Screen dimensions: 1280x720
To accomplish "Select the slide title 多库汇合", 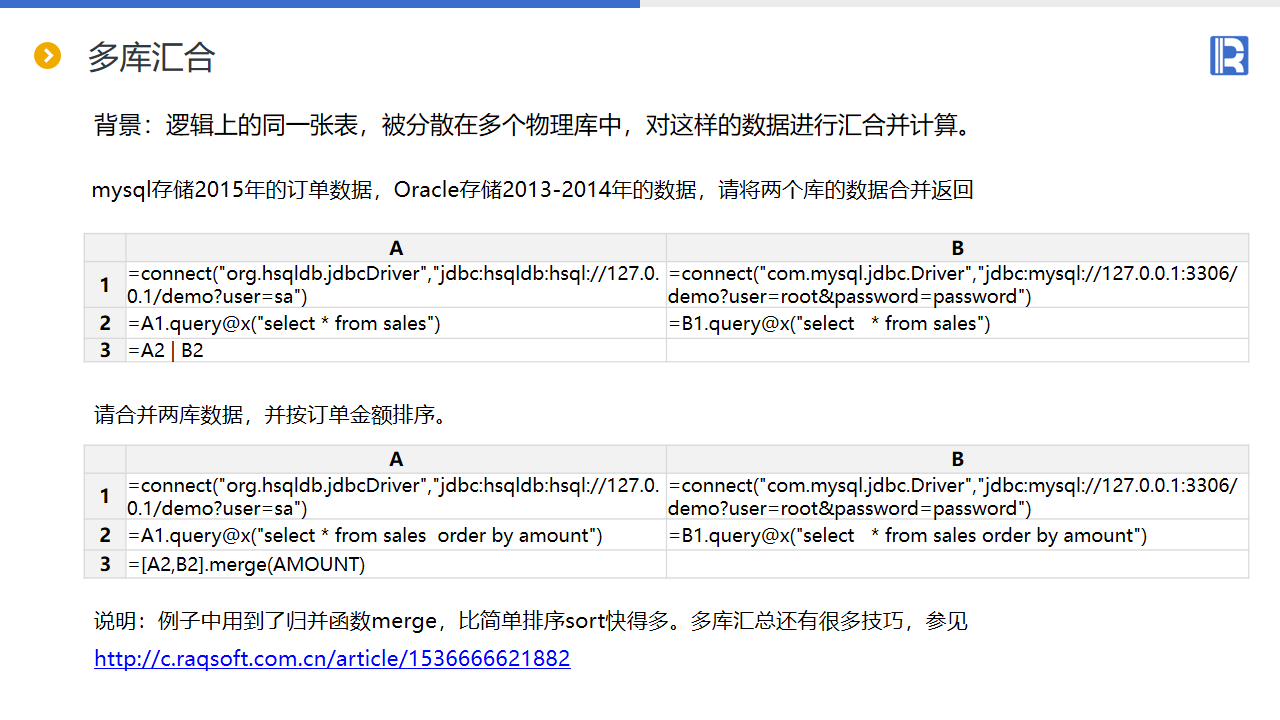I will point(151,57).
